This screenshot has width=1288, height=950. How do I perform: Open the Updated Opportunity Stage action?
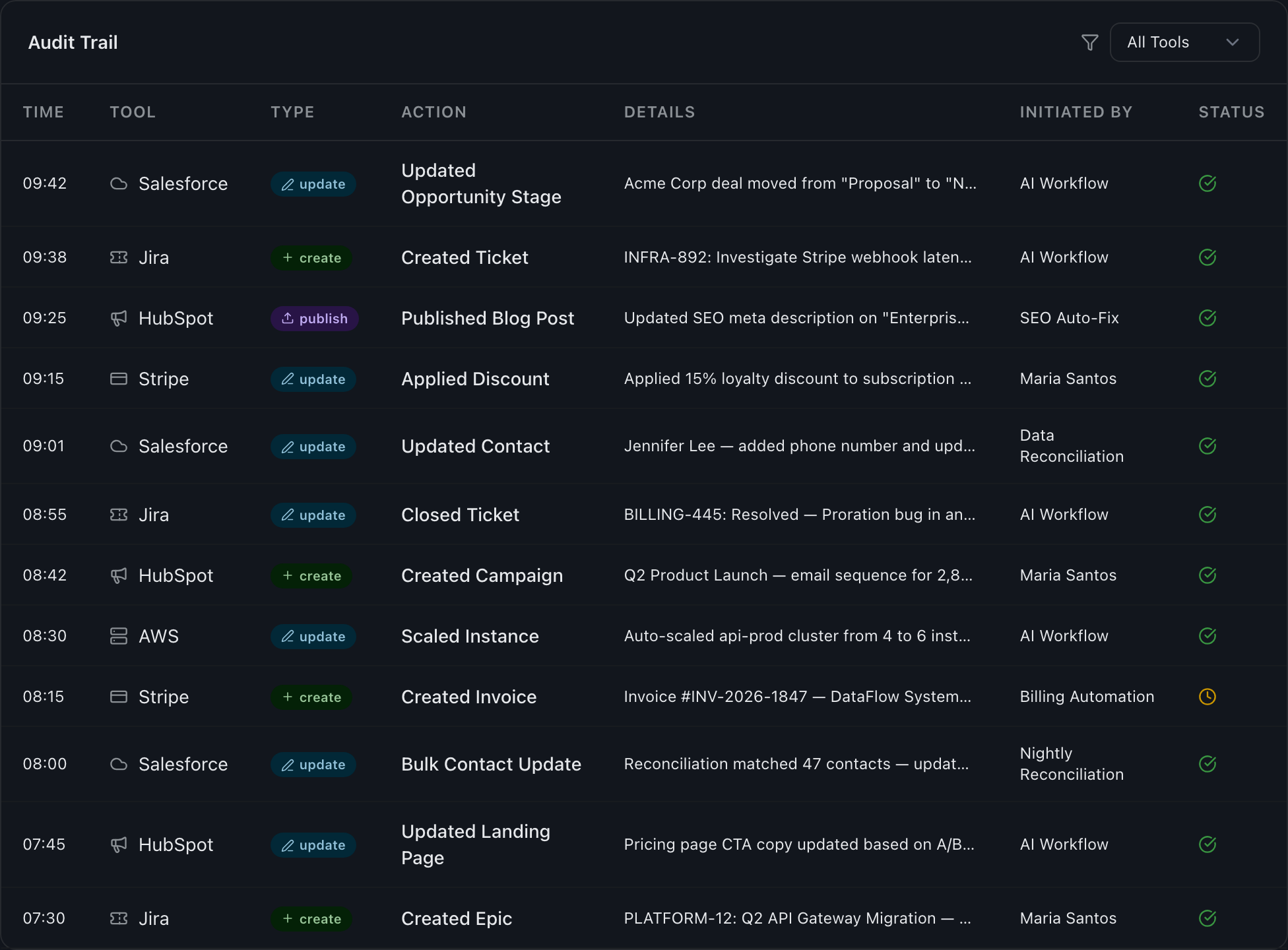[481, 184]
